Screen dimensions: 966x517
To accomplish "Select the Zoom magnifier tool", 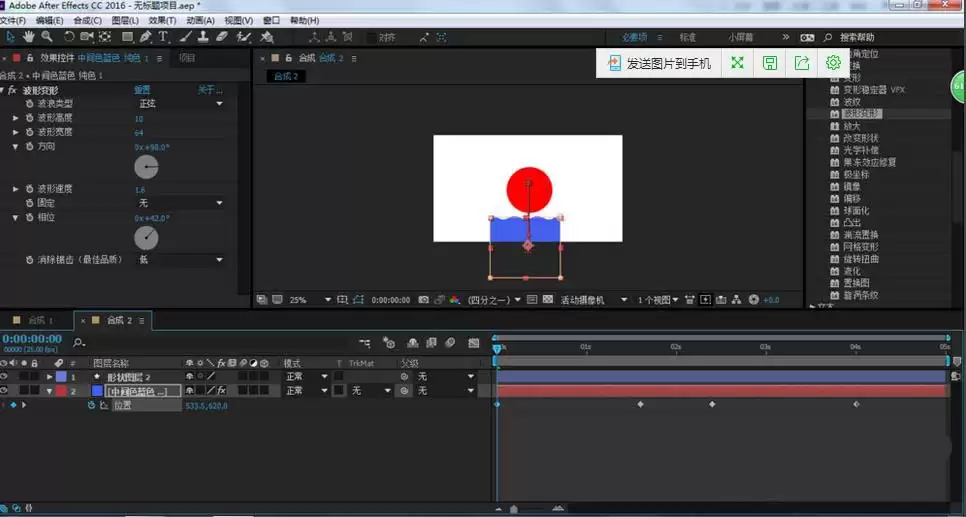I will [47, 37].
